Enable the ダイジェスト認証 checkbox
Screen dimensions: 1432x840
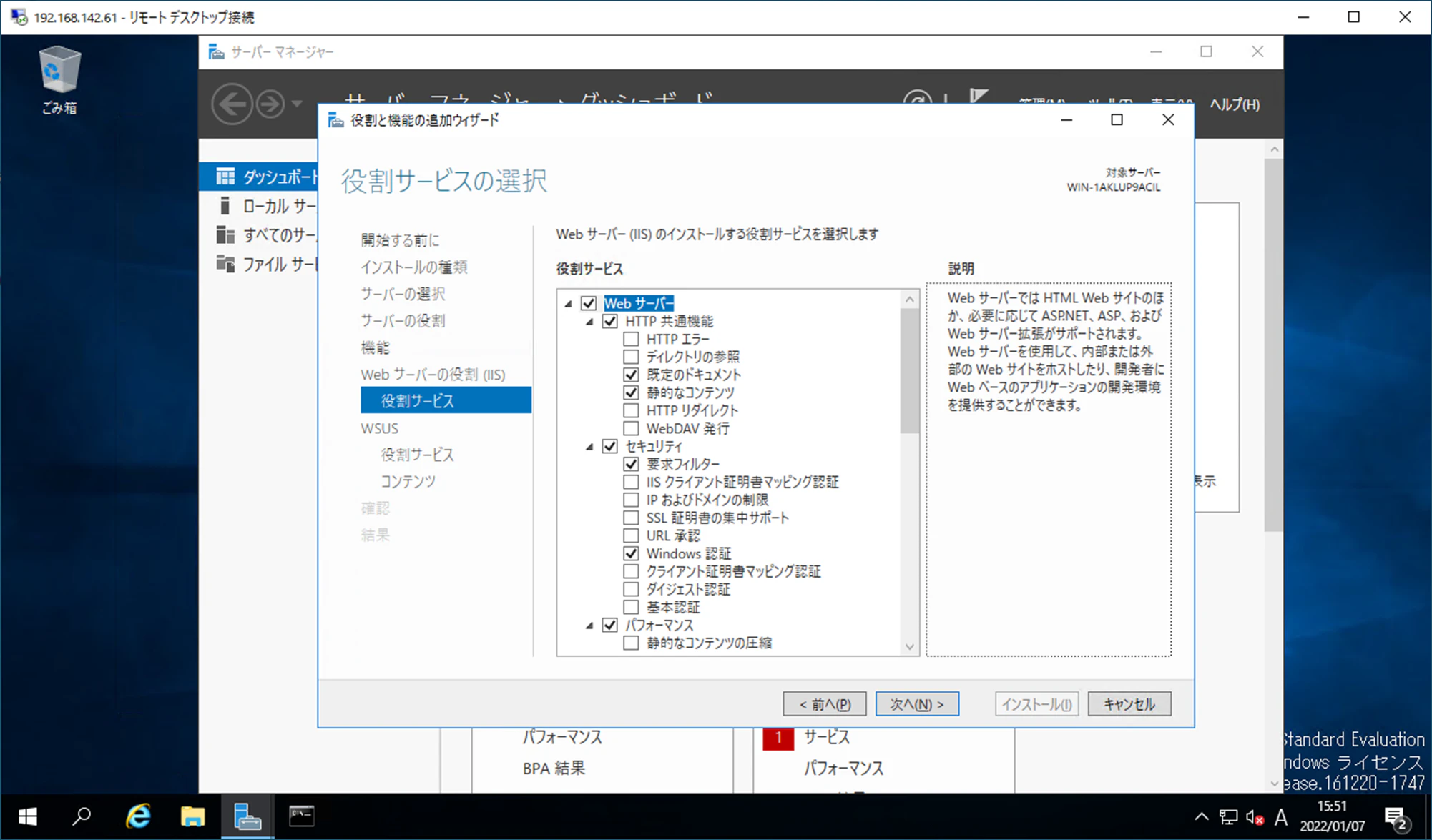(x=631, y=589)
